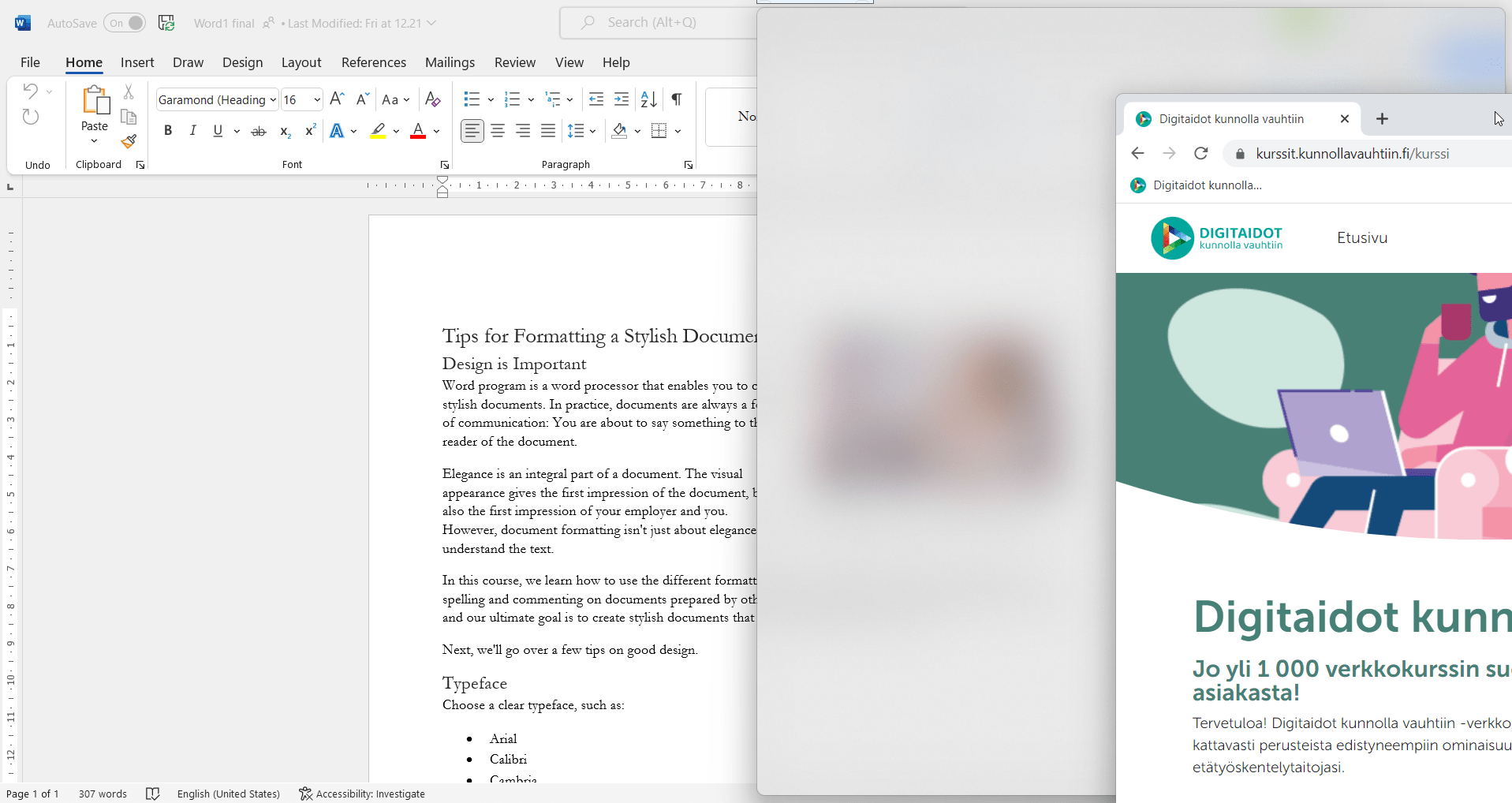Toggle Bold formatting
Screen dimensions: 1512x803
[168, 131]
